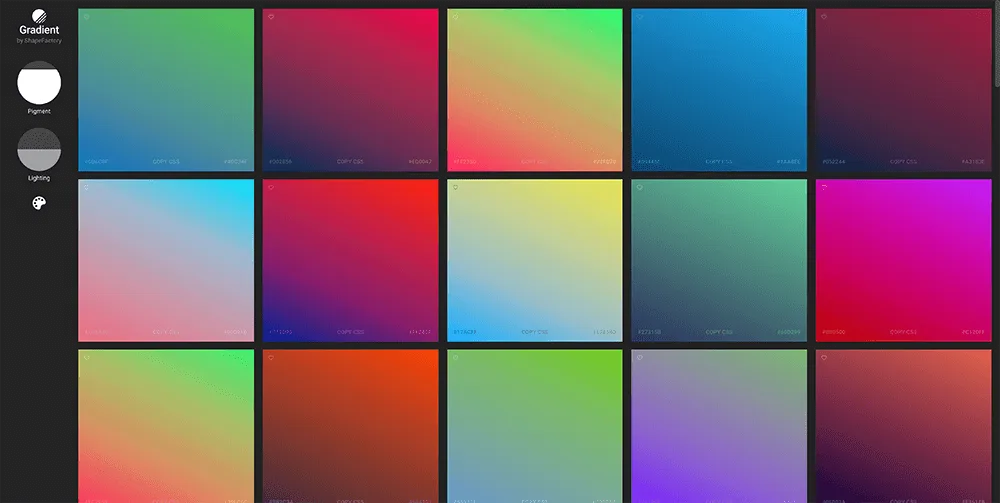The image size is (1000, 503).
Task: Switch to the Lighting mode circle
Action: pyautogui.click(x=39, y=150)
